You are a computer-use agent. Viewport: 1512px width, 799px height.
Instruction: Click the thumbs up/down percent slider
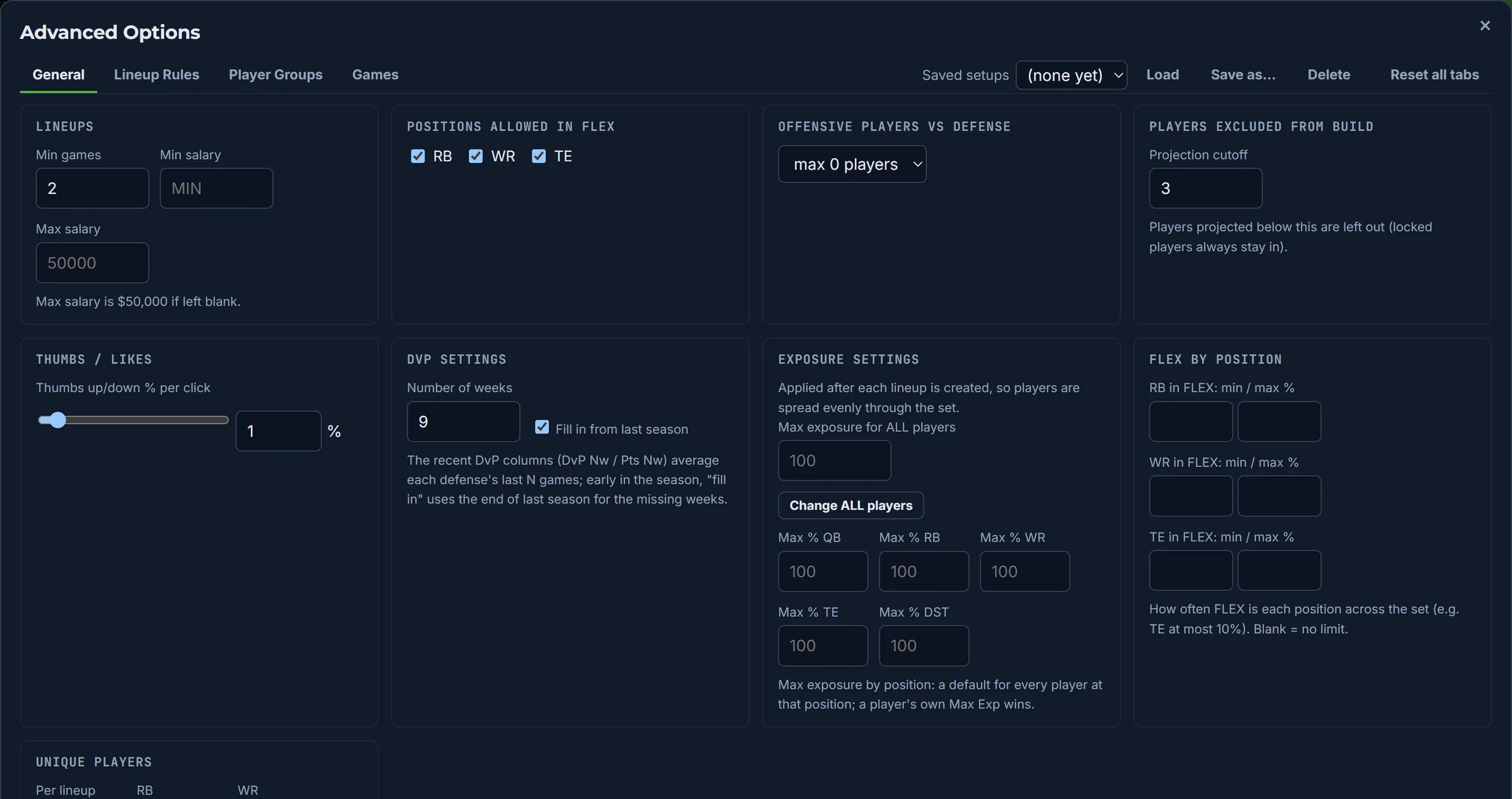(x=132, y=420)
